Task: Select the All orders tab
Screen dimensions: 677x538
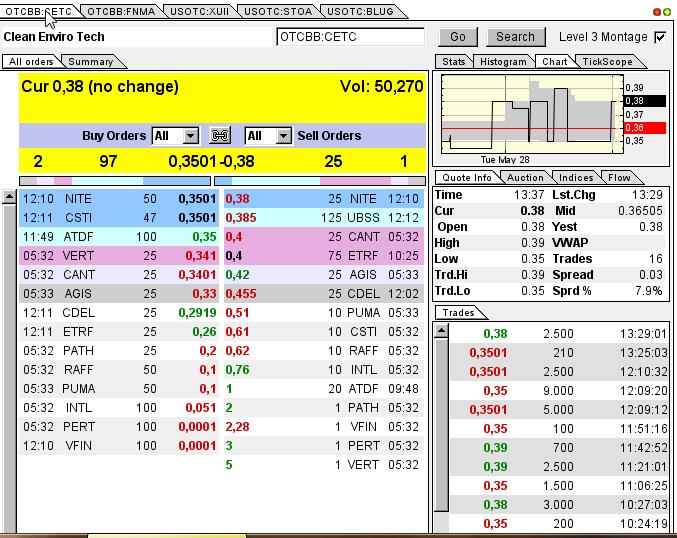Action: point(31,62)
